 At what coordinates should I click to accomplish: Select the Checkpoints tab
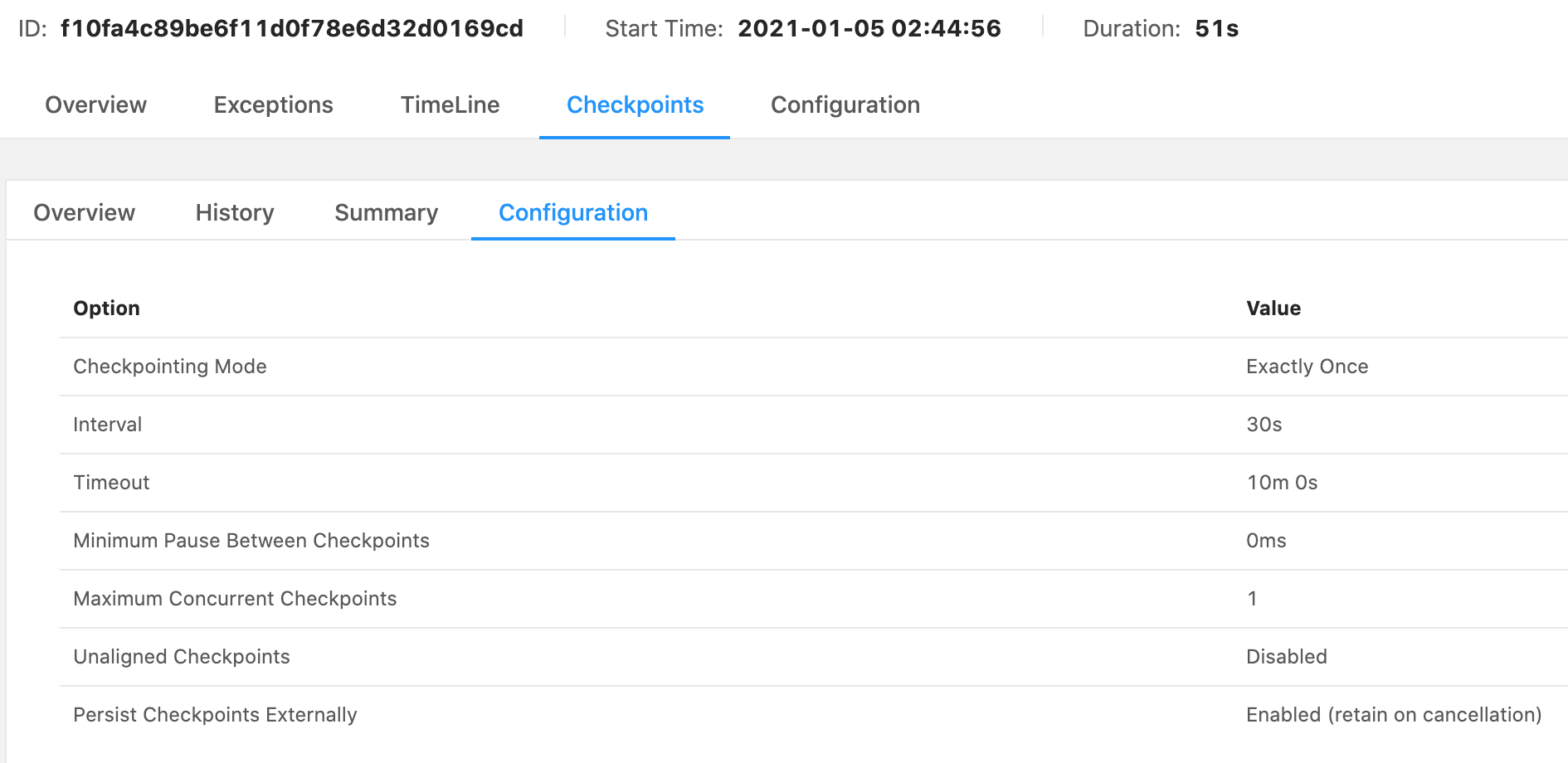tap(635, 105)
